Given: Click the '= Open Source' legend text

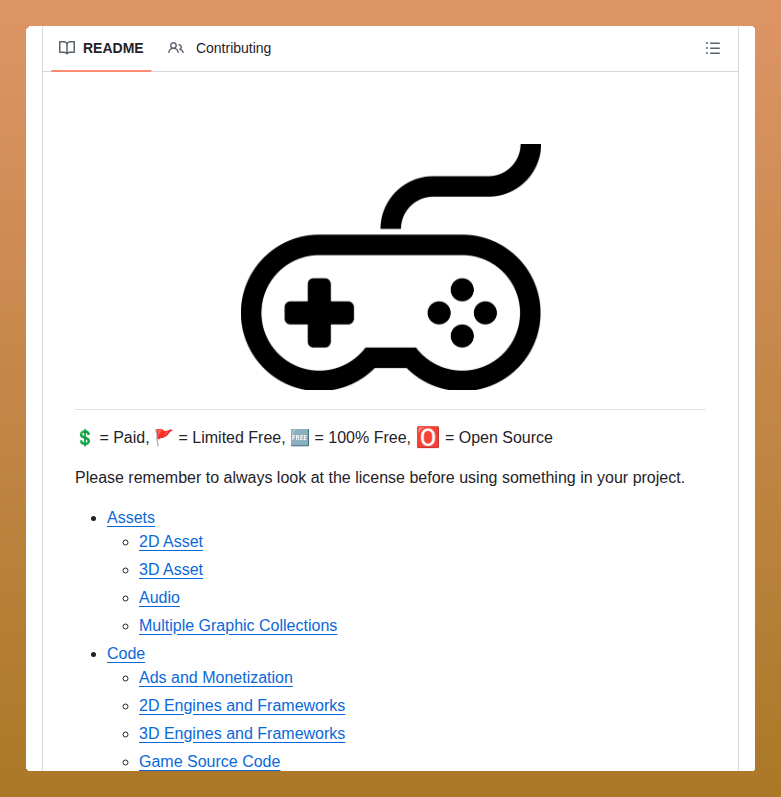Looking at the screenshot, I should (498, 437).
